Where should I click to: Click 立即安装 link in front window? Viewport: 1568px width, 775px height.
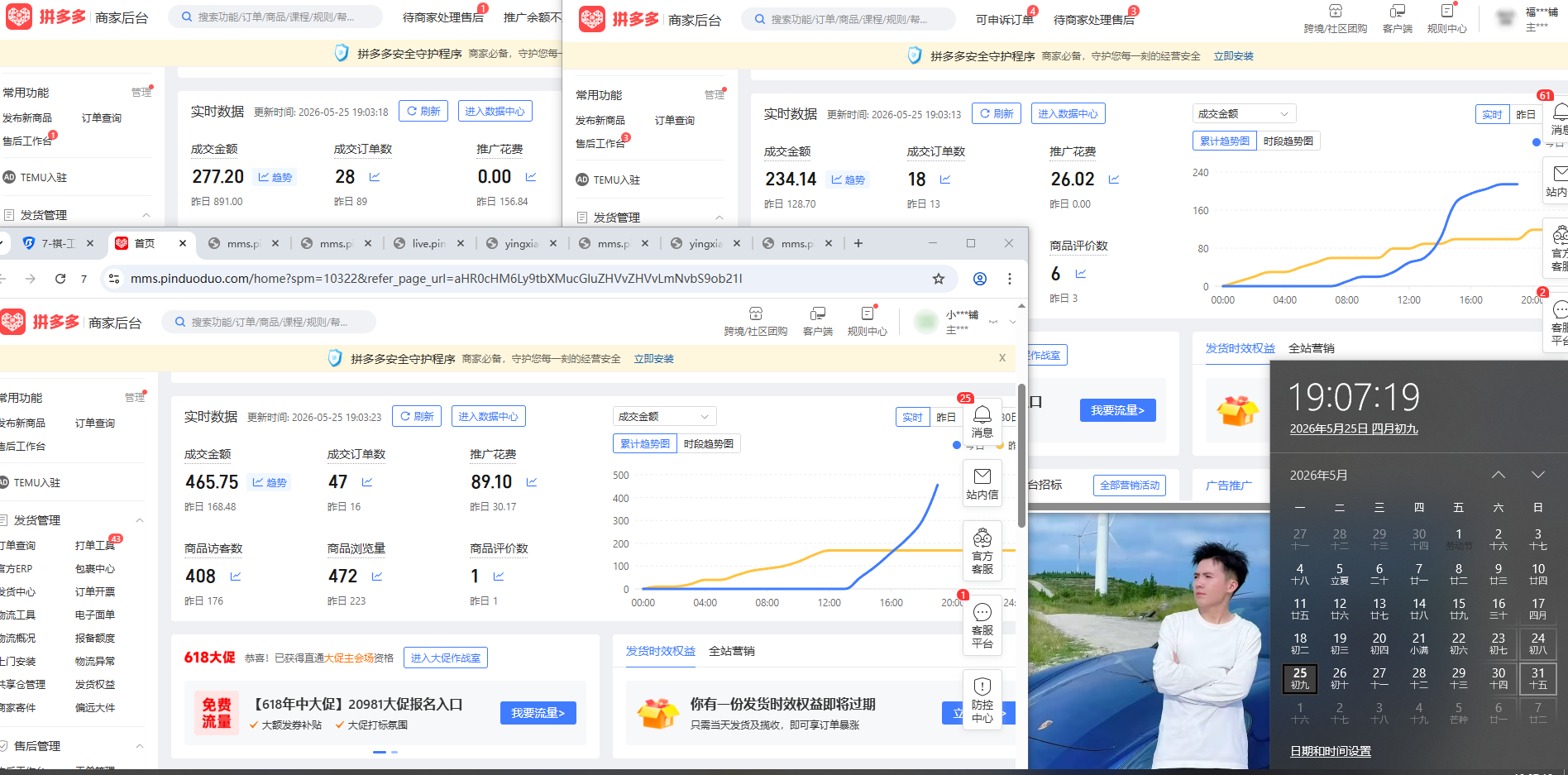tap(653, 359)
